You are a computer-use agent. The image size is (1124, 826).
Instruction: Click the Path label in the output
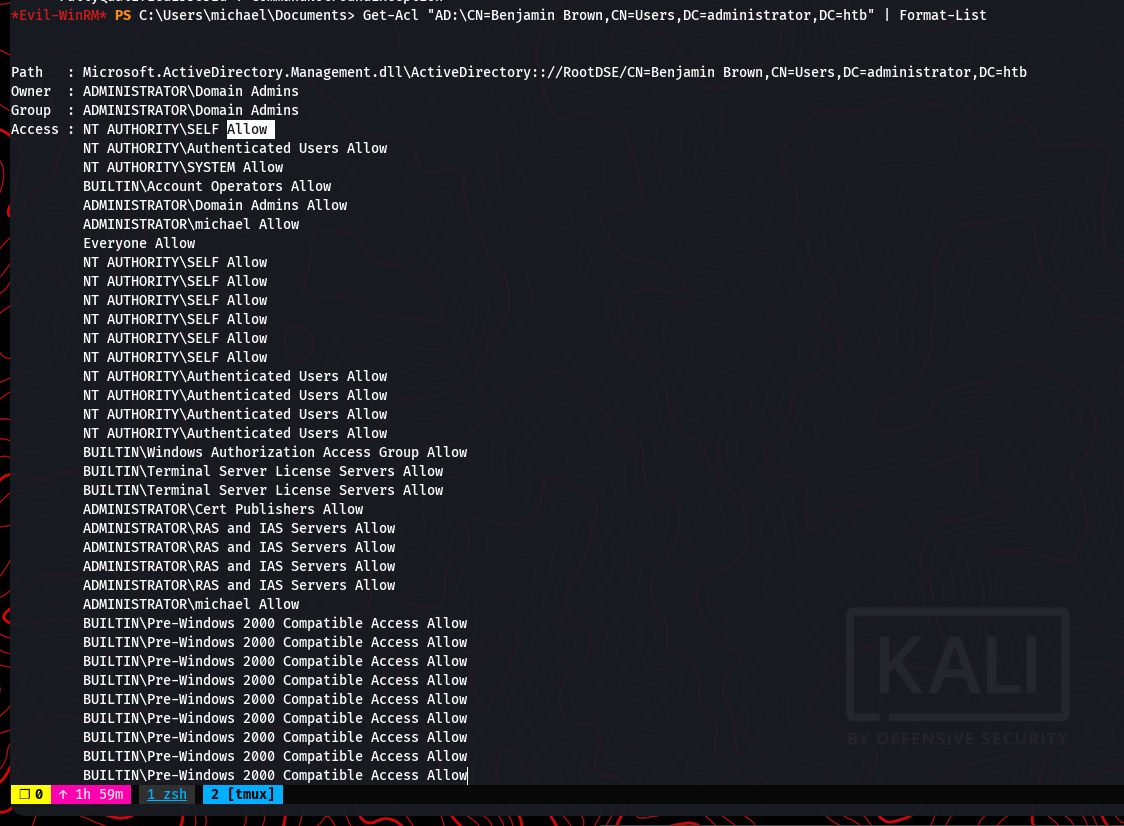[x=27, y=72]
